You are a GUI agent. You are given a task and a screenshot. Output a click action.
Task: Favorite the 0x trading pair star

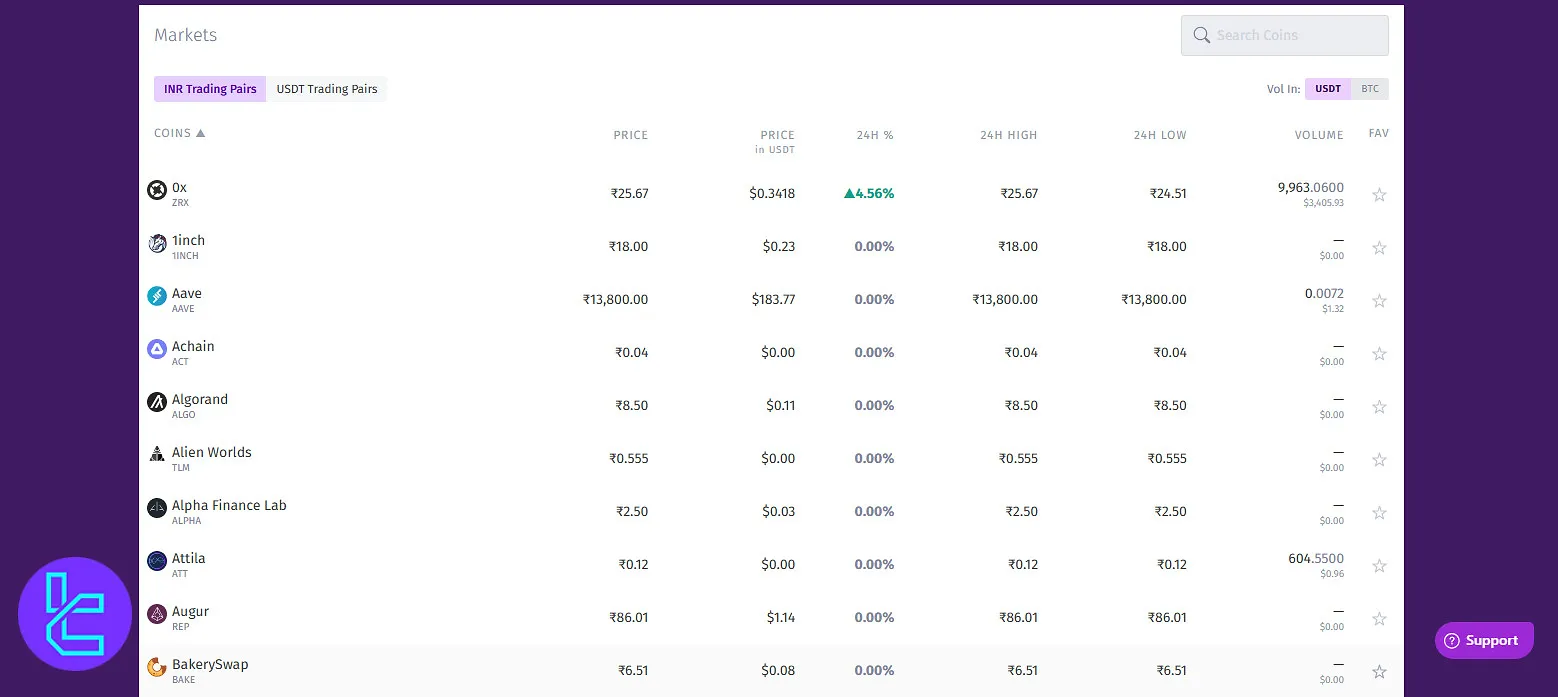[1379, 195]
